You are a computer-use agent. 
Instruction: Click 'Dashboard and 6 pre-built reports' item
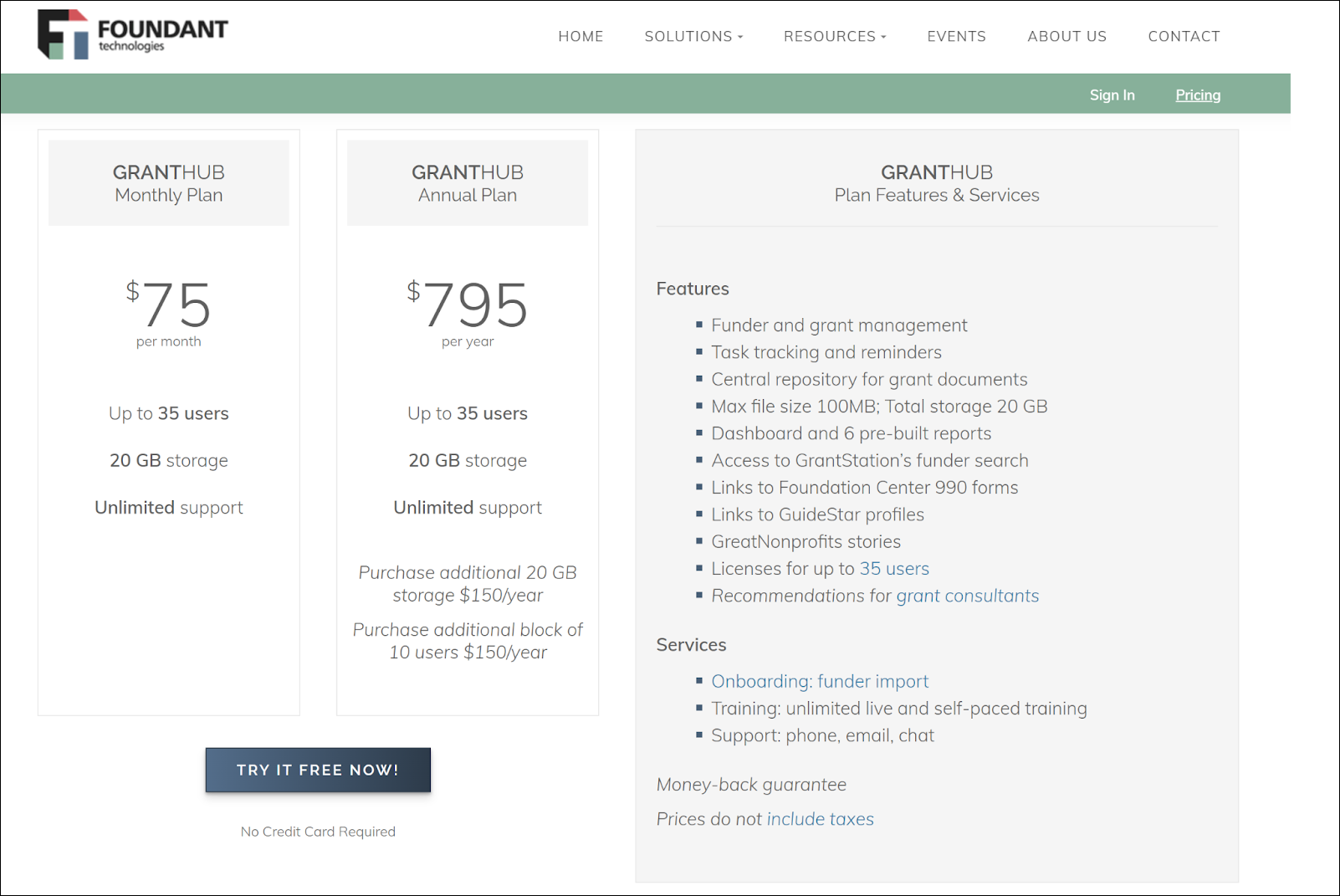coord(852,433)
